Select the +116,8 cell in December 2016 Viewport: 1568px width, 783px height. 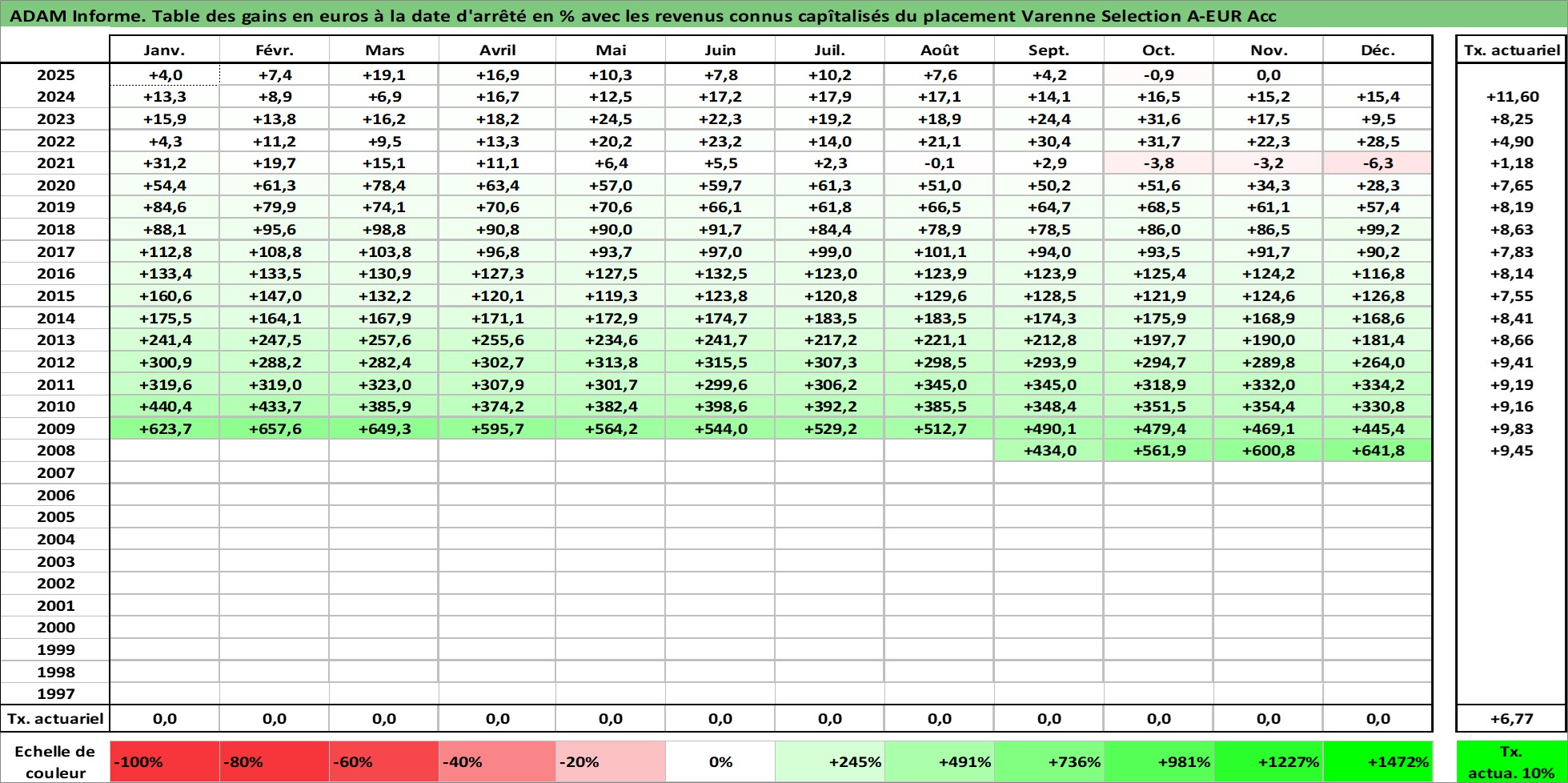pos(1378,273)
